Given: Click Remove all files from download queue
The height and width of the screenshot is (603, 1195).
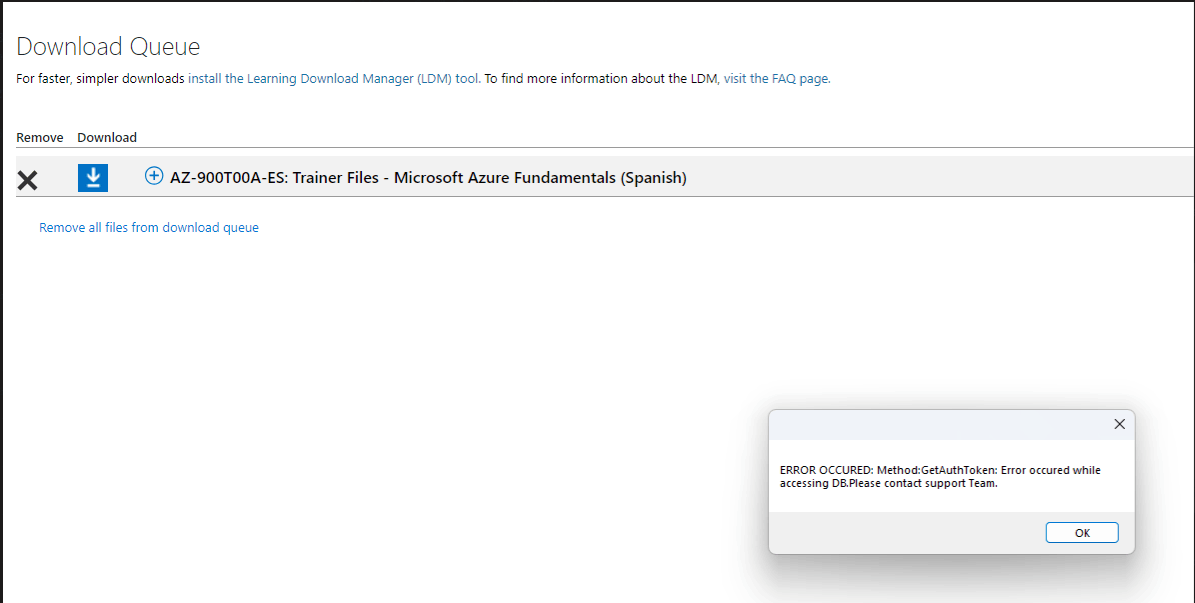Looking at the screenshot, I should click(x=149, y=227).
